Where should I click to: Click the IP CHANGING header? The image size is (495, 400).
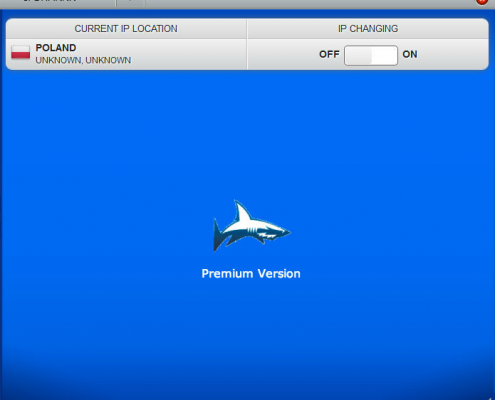tap(368, 29)
